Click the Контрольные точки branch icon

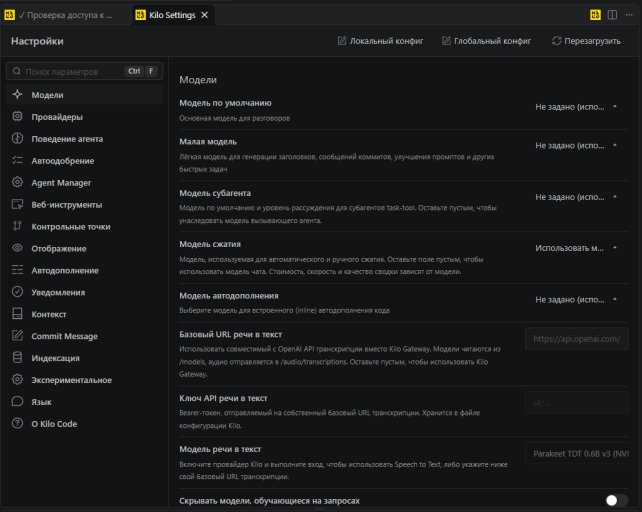click(17, 226)
